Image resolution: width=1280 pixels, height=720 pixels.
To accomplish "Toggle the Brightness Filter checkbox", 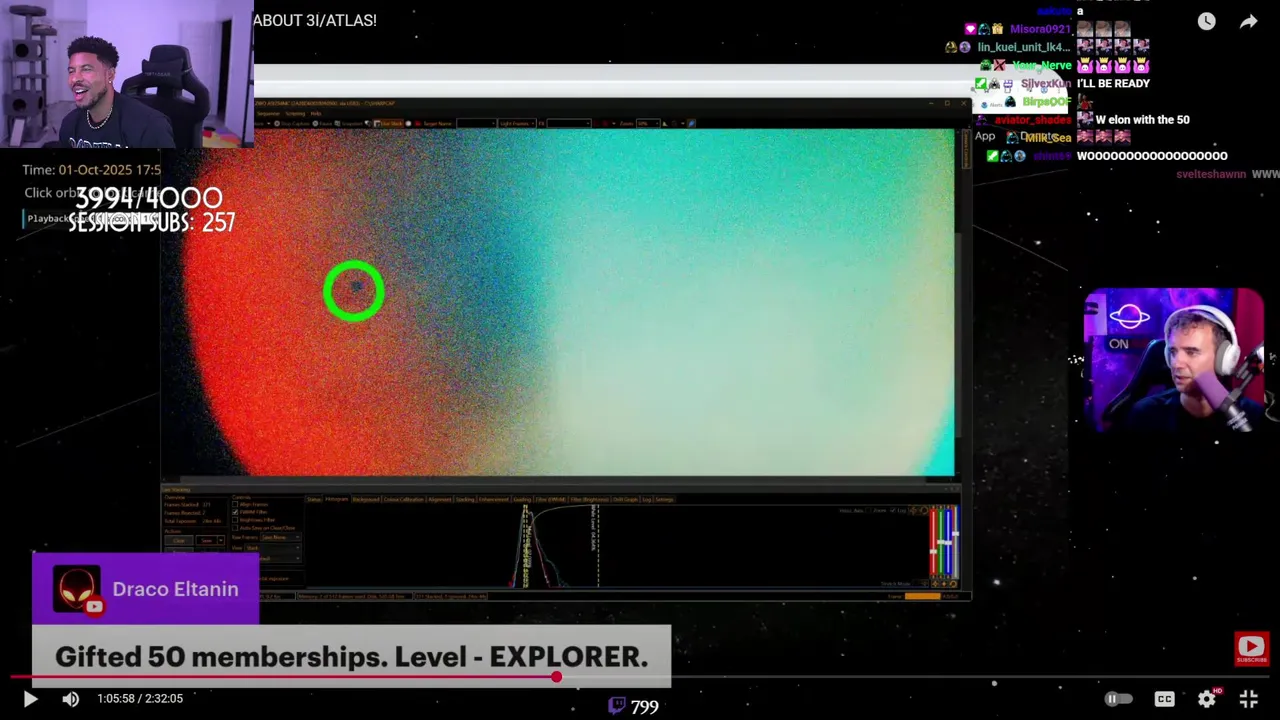I will (x=235, y=520).
